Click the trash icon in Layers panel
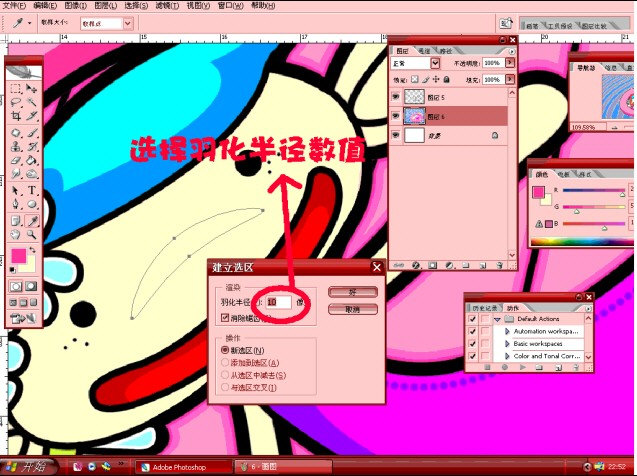Image resolution: width=637 pixels, height=476 pixels. coord(500,265)
